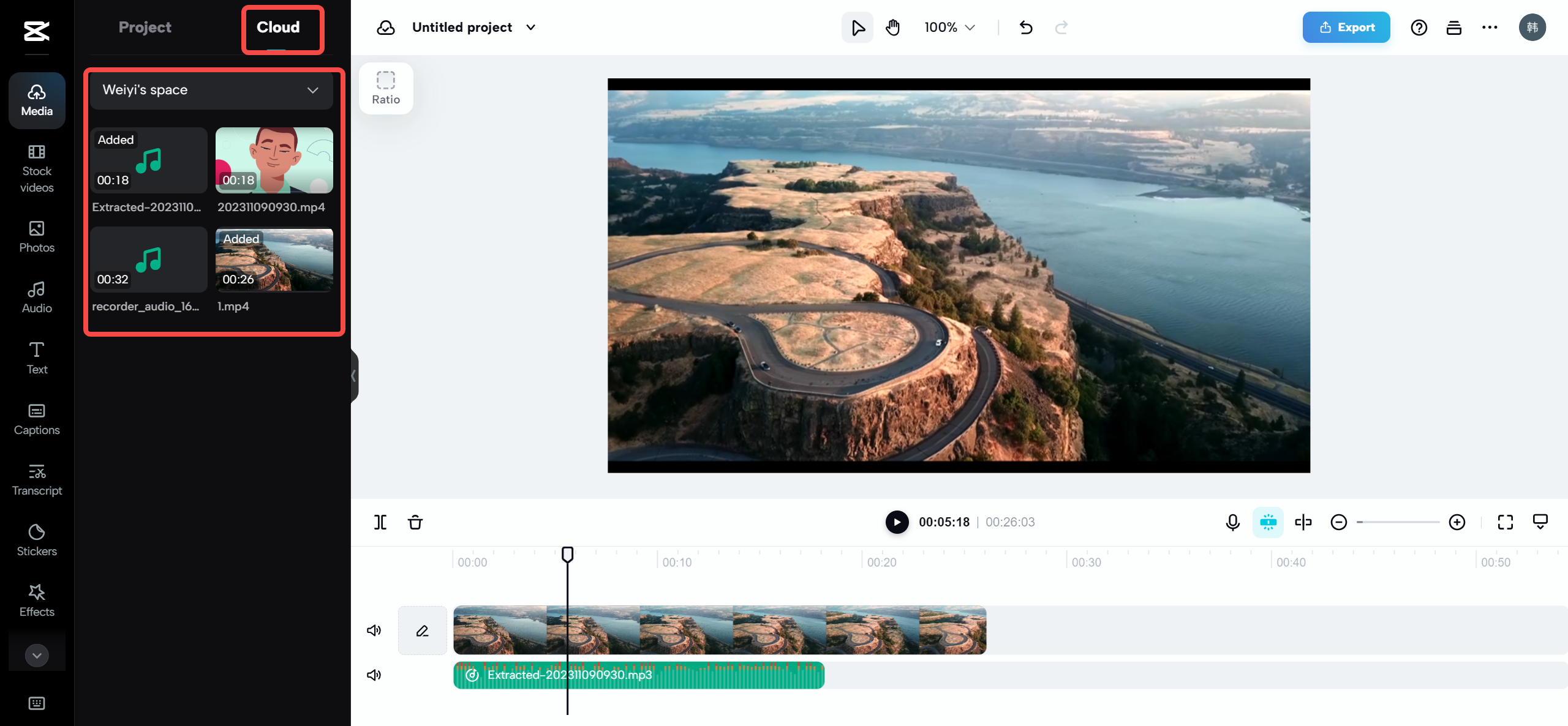Expand more sidebar tools chevron
1568x726 pixels.
point(37,655)
